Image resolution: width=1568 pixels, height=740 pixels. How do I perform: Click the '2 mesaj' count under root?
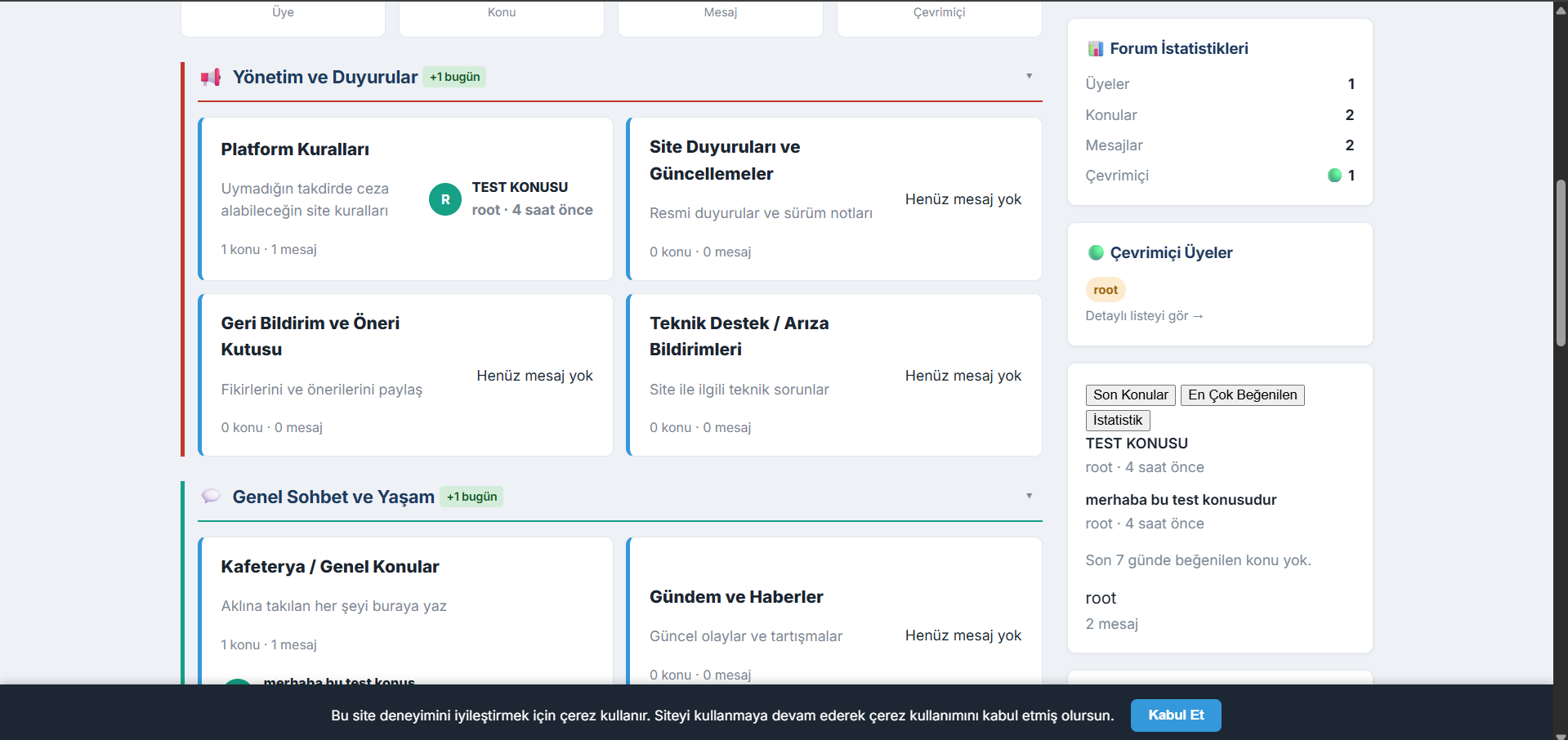coord(1112,624)
